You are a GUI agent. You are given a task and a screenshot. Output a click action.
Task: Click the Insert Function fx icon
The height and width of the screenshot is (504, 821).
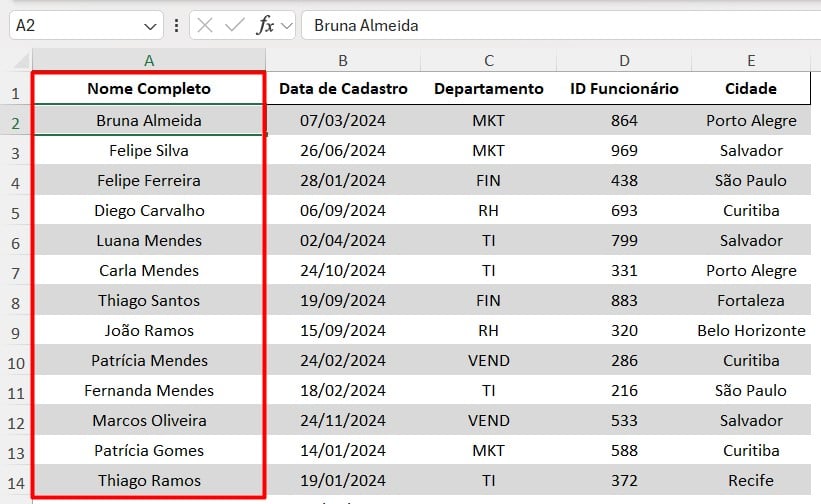click(265, 26)
